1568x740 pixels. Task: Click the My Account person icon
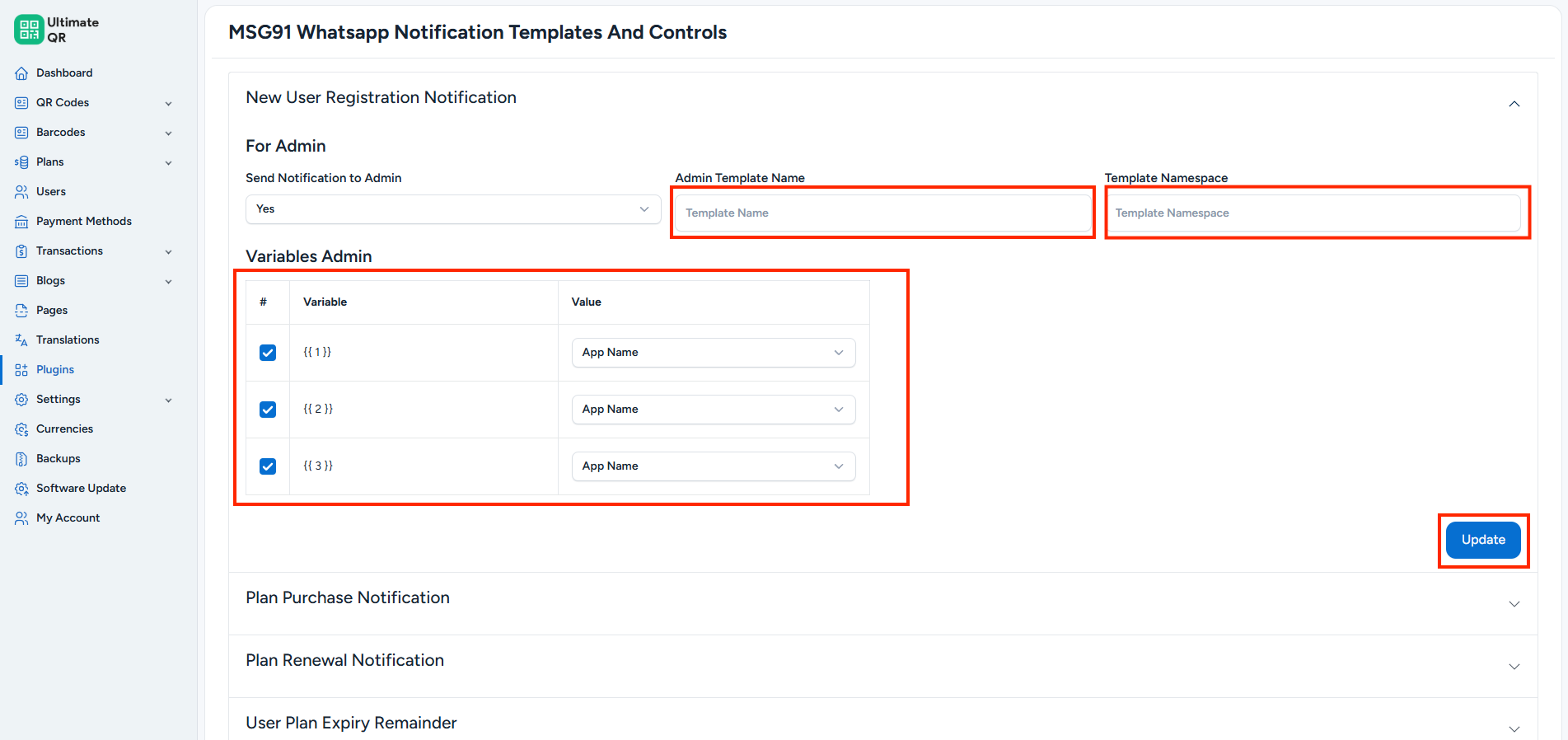(21, 518)
